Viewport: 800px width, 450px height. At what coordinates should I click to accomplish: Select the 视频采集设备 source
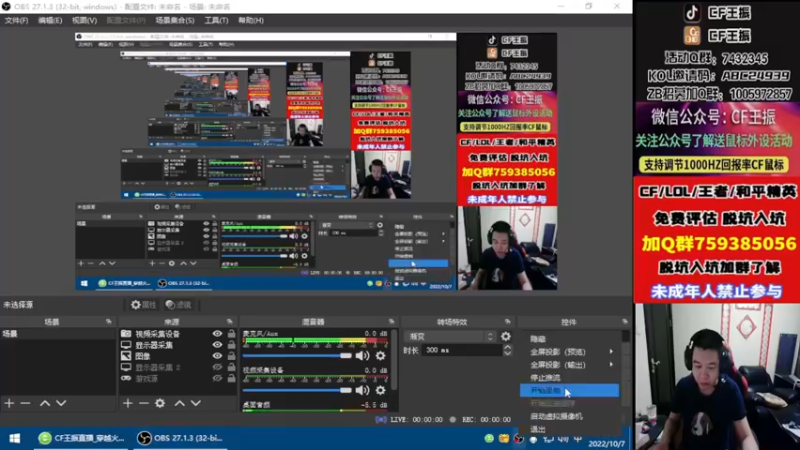[x=157, y=334]
